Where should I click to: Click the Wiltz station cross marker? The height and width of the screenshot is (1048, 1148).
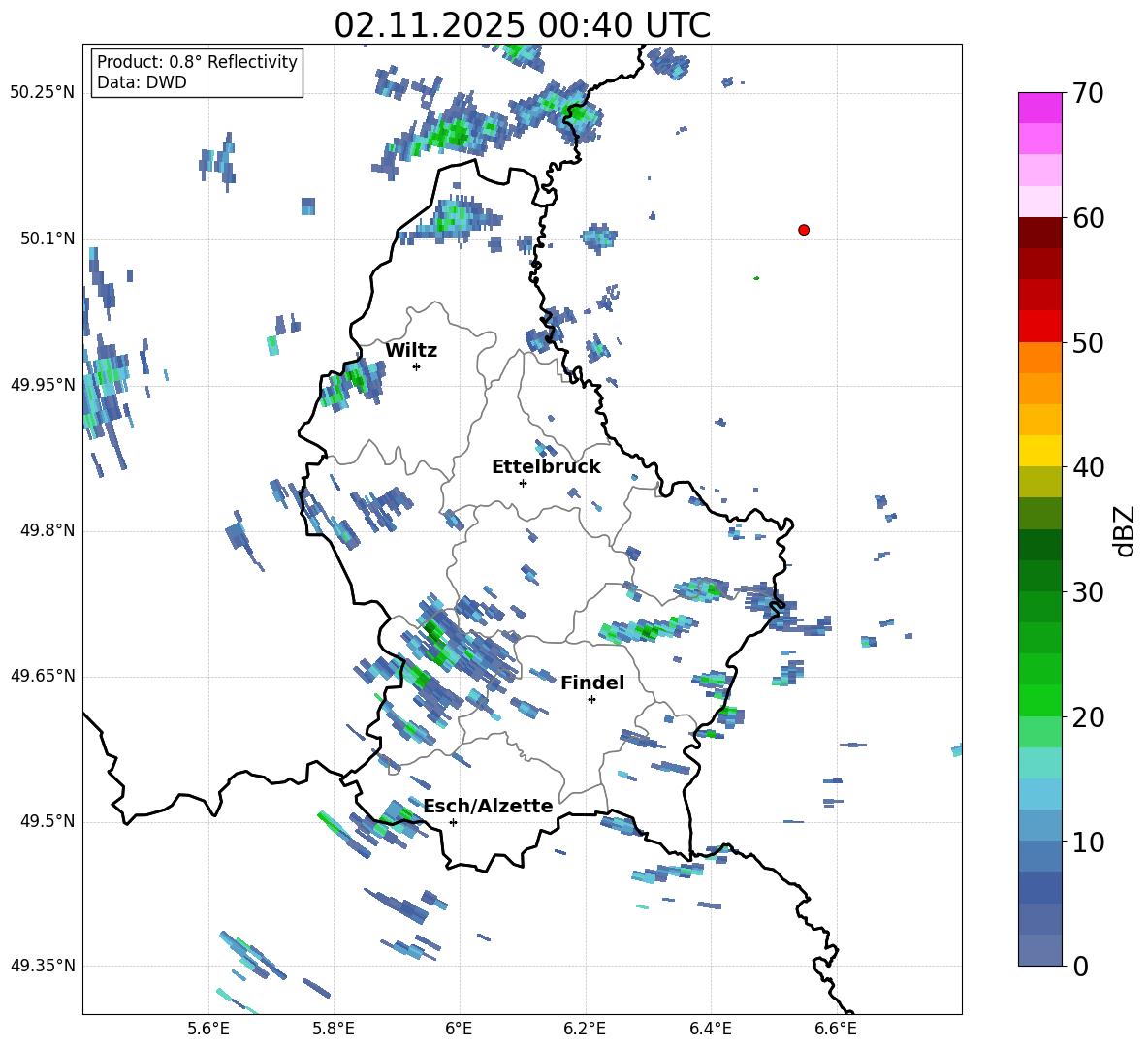416,366
